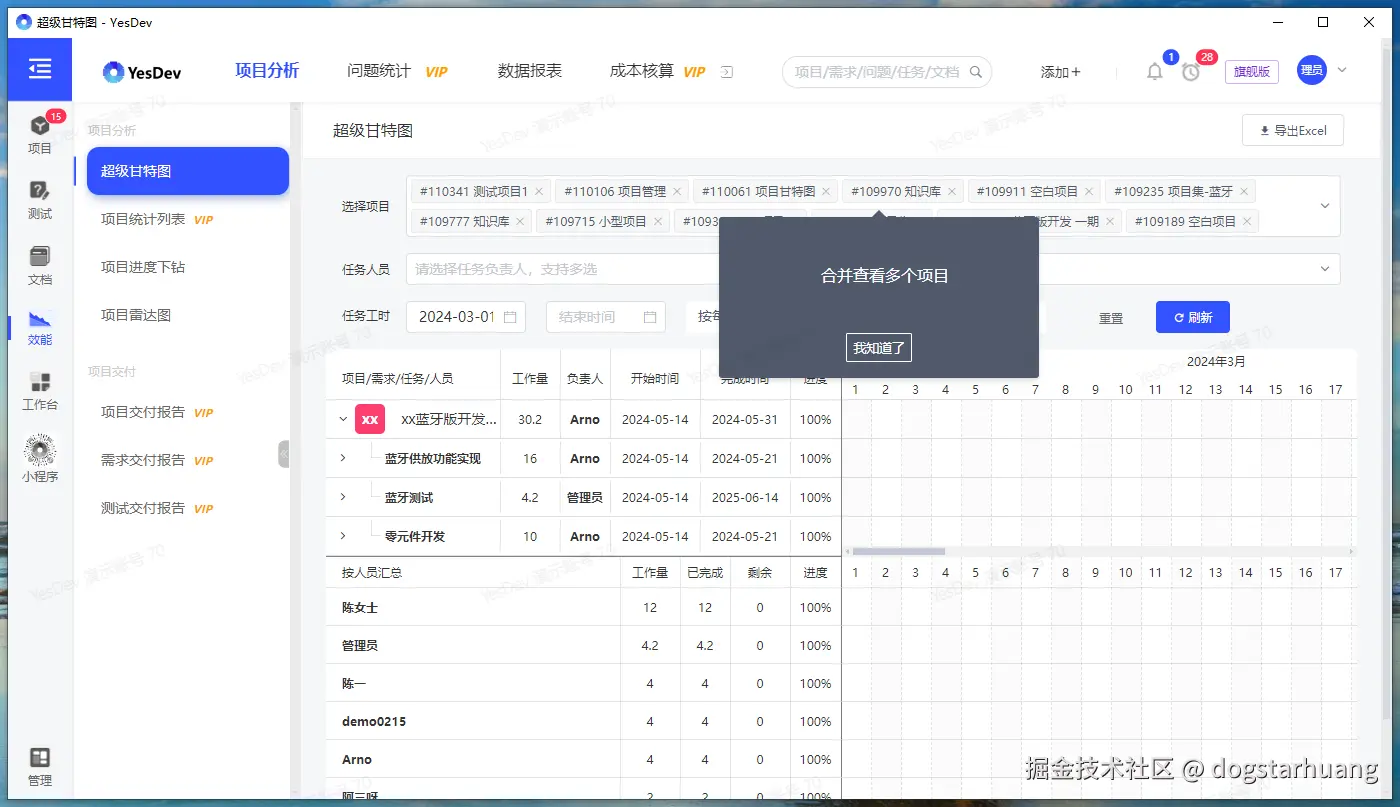This screenshot has height=807, width=1400.
Task: Expand the 蓝牙测试 row
Action: (x=343, y=497)
